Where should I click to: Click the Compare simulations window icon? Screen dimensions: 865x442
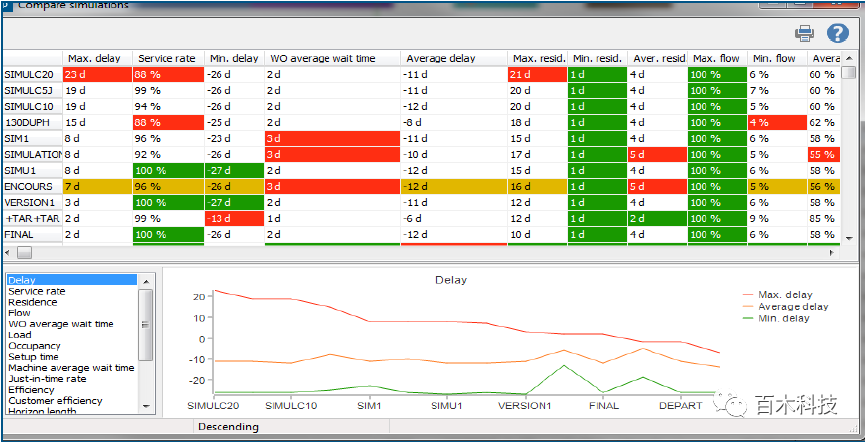pyautogui.click(x=5, y=4)
